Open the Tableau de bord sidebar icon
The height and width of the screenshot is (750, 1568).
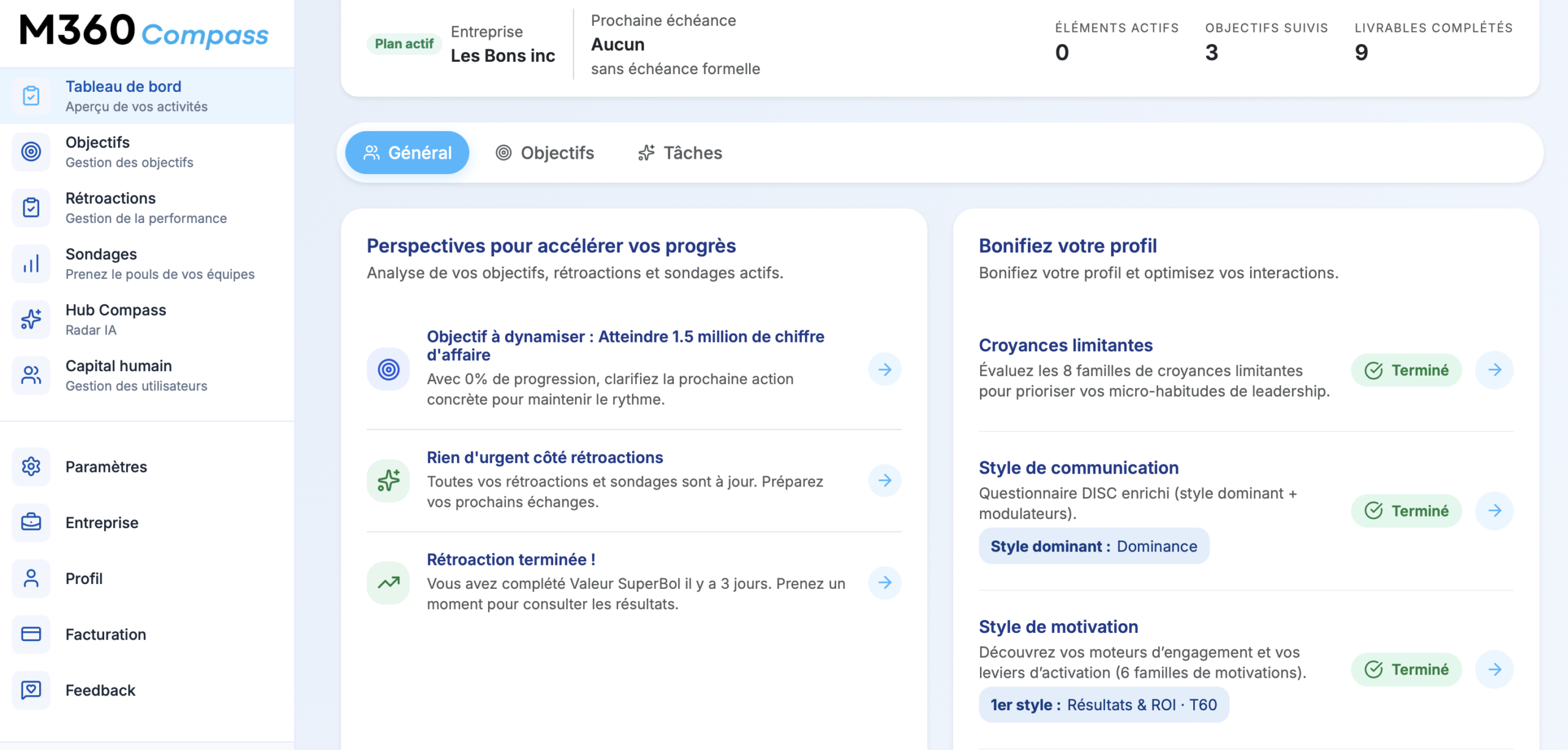point(31,96)
